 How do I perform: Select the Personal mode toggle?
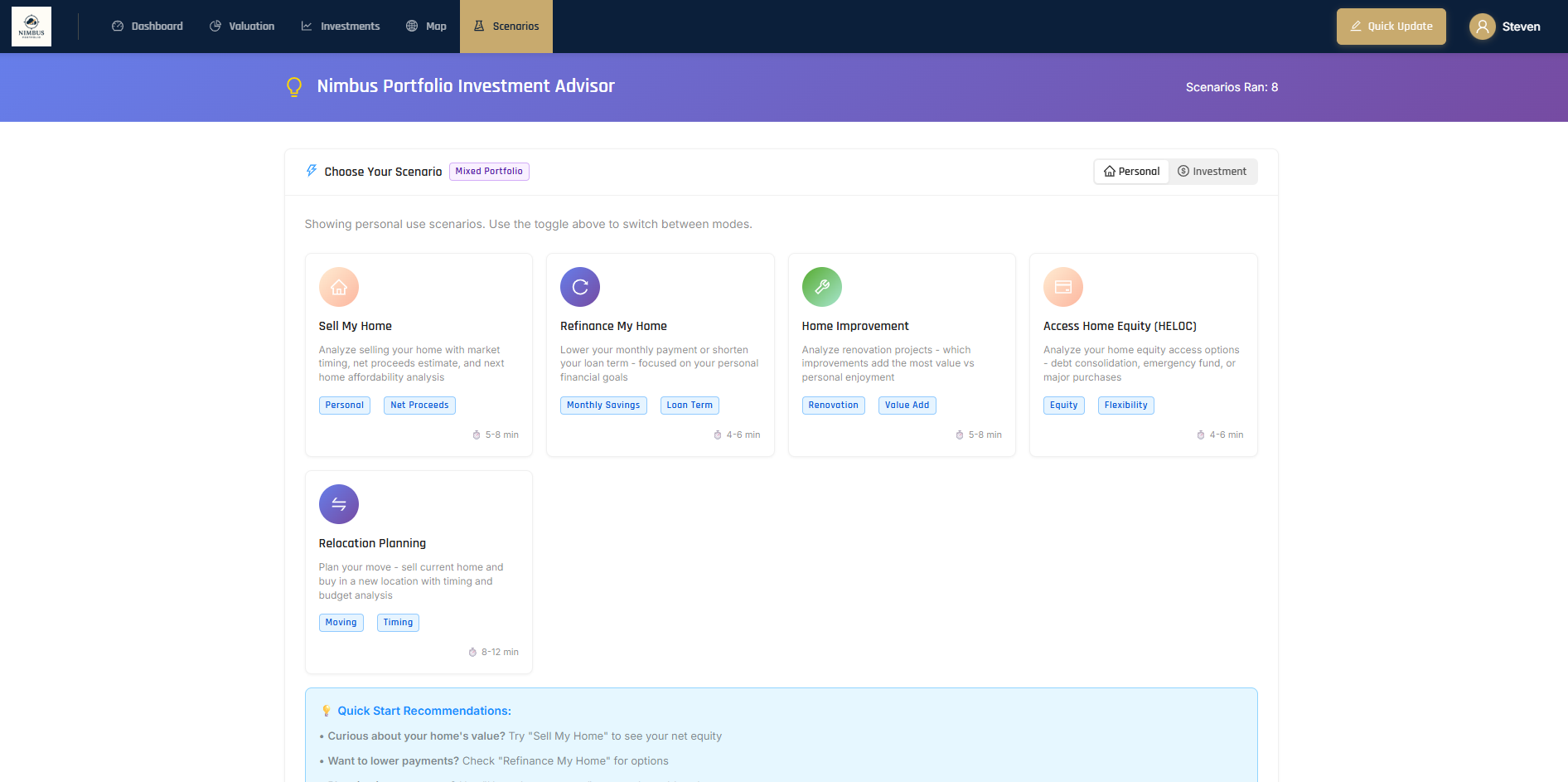1131,172
